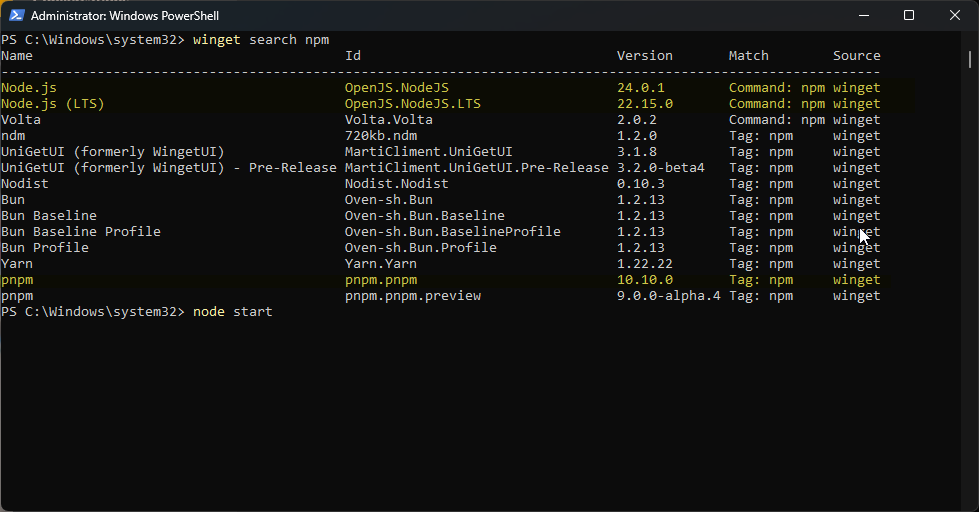Click the 'Administrator: Windows PowerShell' window title
979x512 pixels.
[125, 16]
